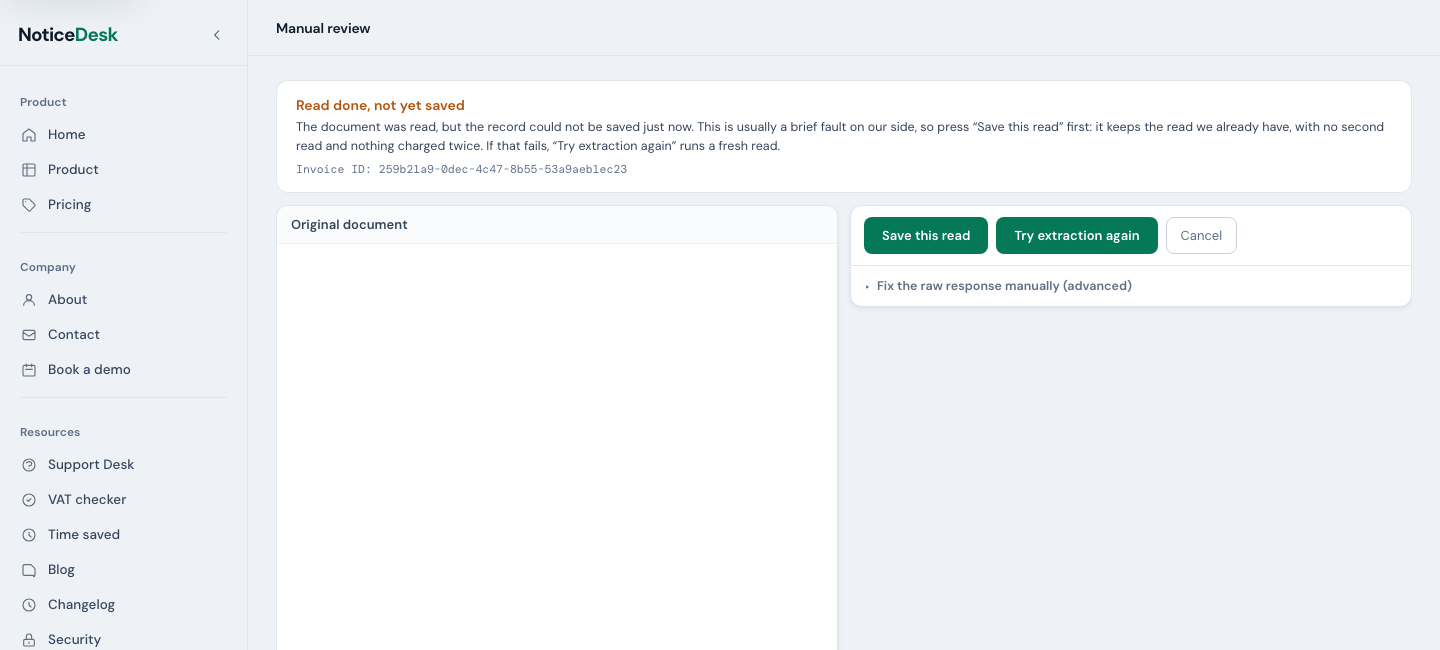Click the Product table icon
Screen dimensions: 1440x650
[29, 170]
